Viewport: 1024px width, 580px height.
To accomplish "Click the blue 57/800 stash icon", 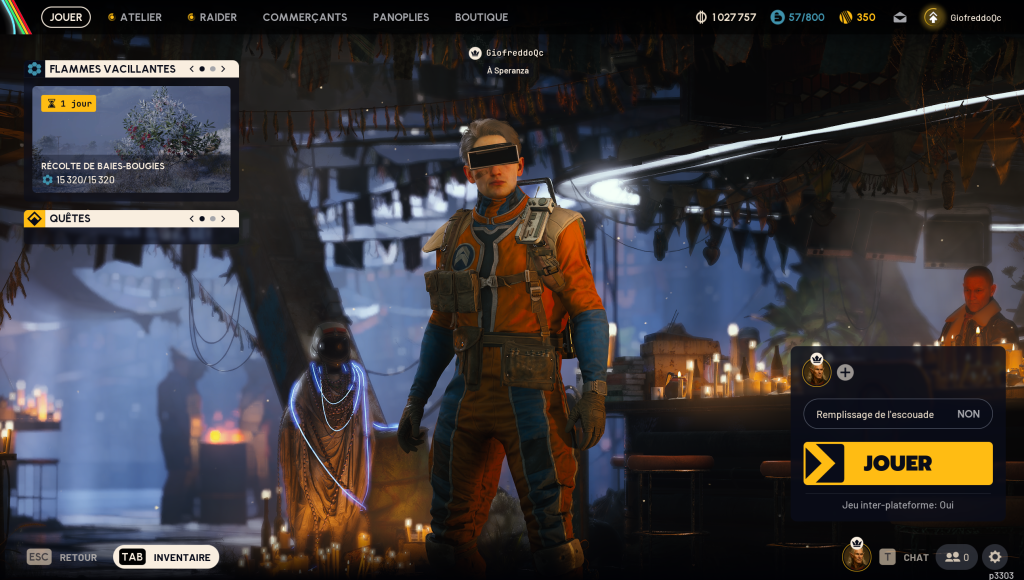I will [777, 17].
